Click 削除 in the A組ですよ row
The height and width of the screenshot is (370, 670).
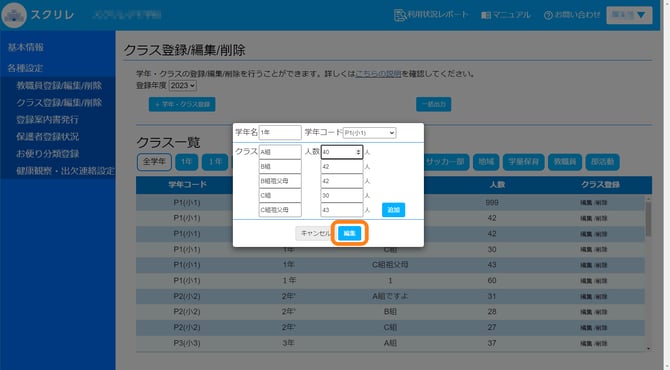(601, 297)
